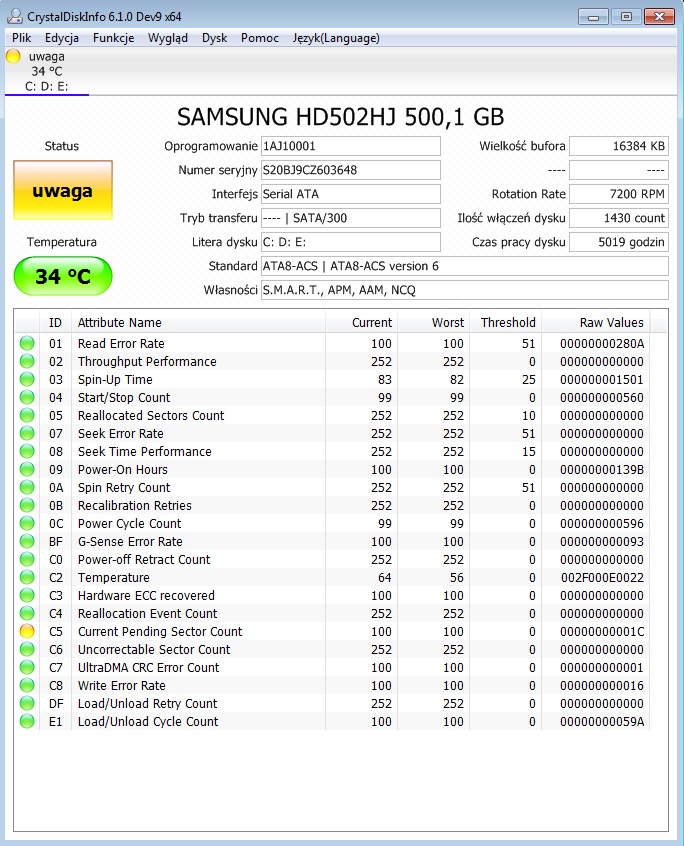Click the power-on count field 1430 count
Viewport: 684px width, 846px height.
coord(619,218)
